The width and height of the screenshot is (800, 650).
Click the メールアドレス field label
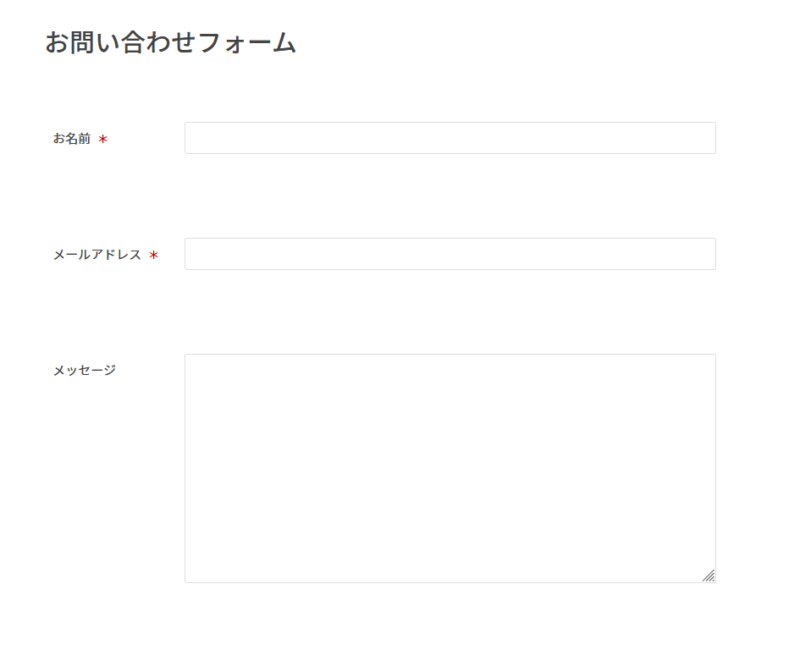[x=97, y=255]
